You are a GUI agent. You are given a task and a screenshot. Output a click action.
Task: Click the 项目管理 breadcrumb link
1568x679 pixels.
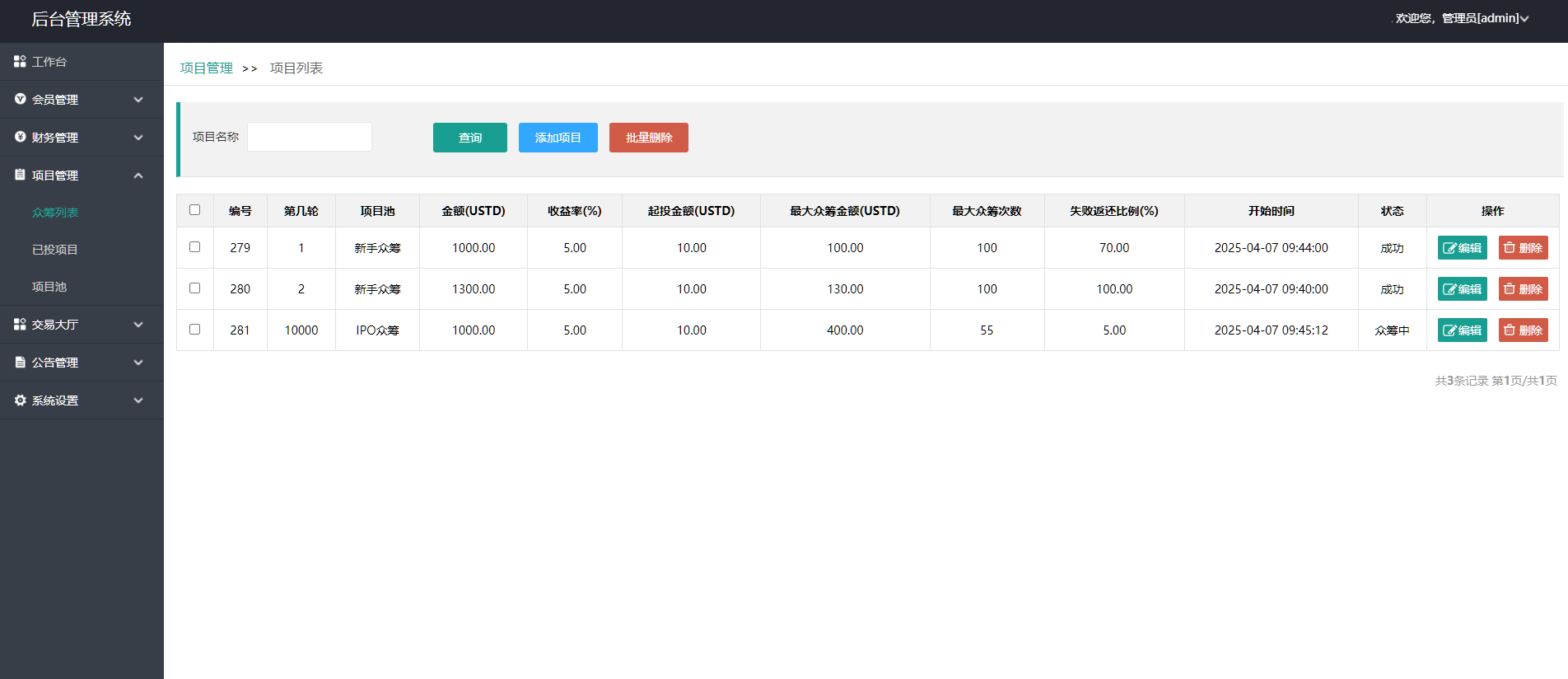coord(207,68)
